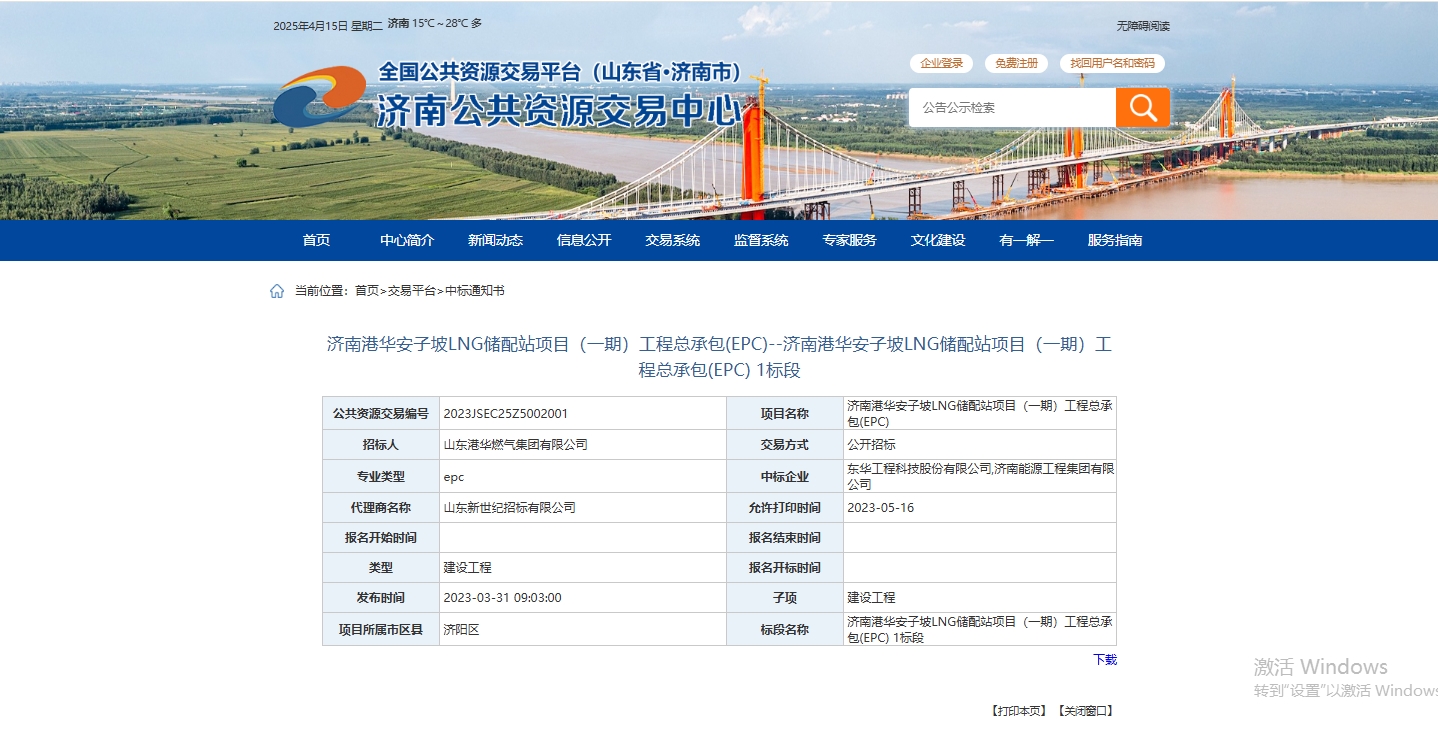Screen dimensions: 1438x730
Task: Select the 专家服务 navigation item
Action: click(849, 240)
